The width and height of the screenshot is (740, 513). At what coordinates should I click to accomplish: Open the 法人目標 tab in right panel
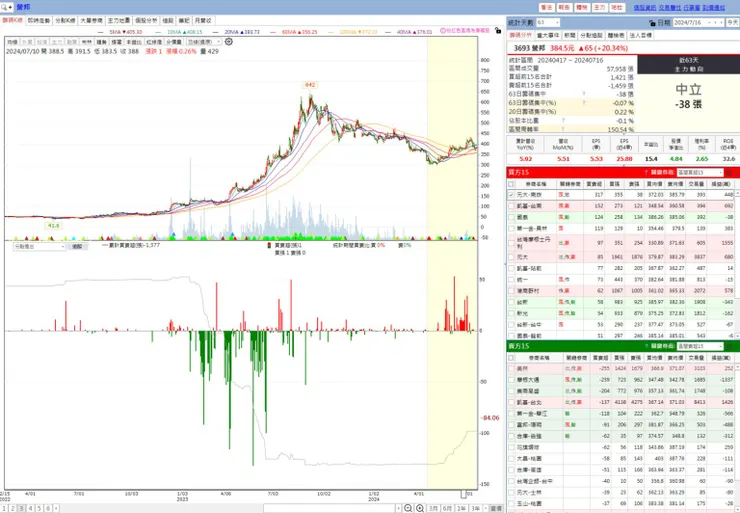coord(642,35)
